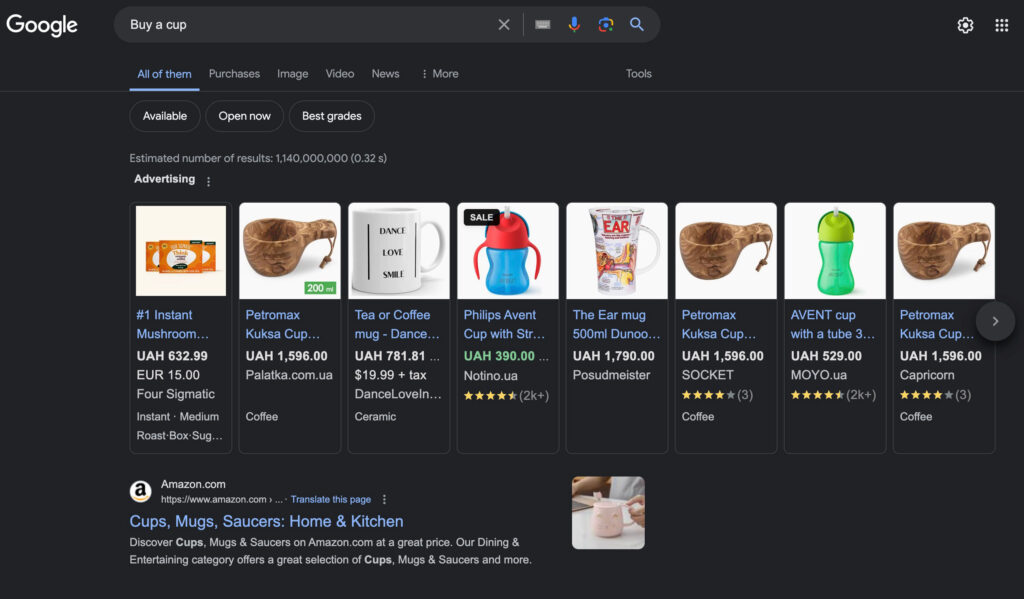Open the three-dot menu beside Advertising

pyautogui.click(x=208, y=182)
